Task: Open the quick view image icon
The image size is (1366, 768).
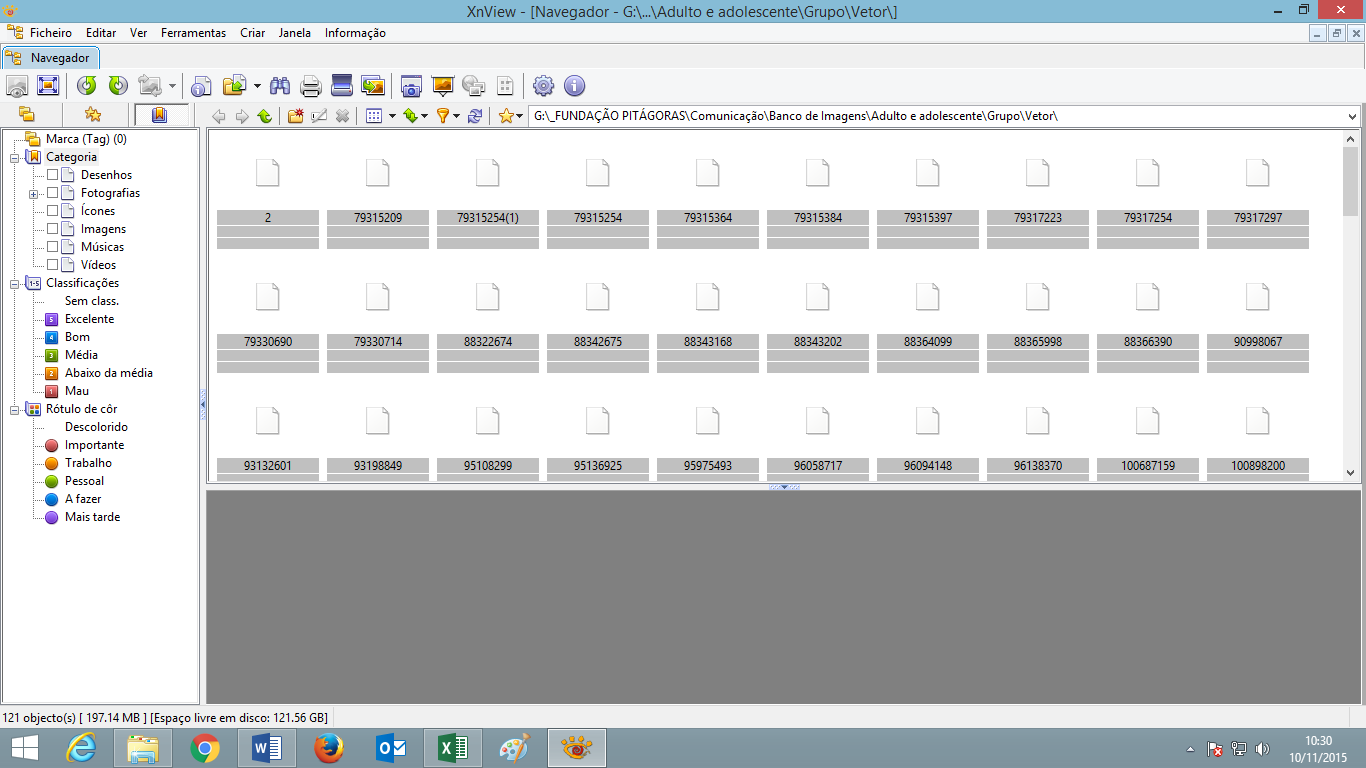Action: coord(17,86)
